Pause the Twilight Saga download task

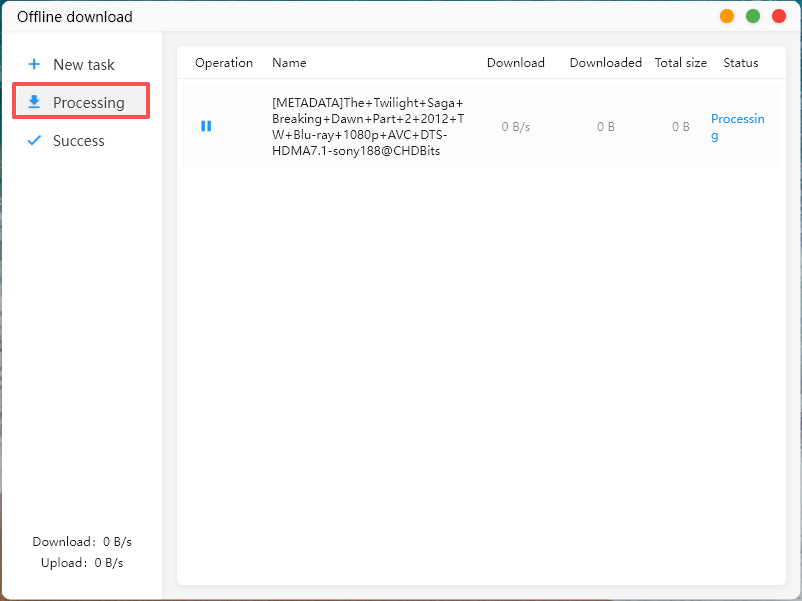(206, 126)
